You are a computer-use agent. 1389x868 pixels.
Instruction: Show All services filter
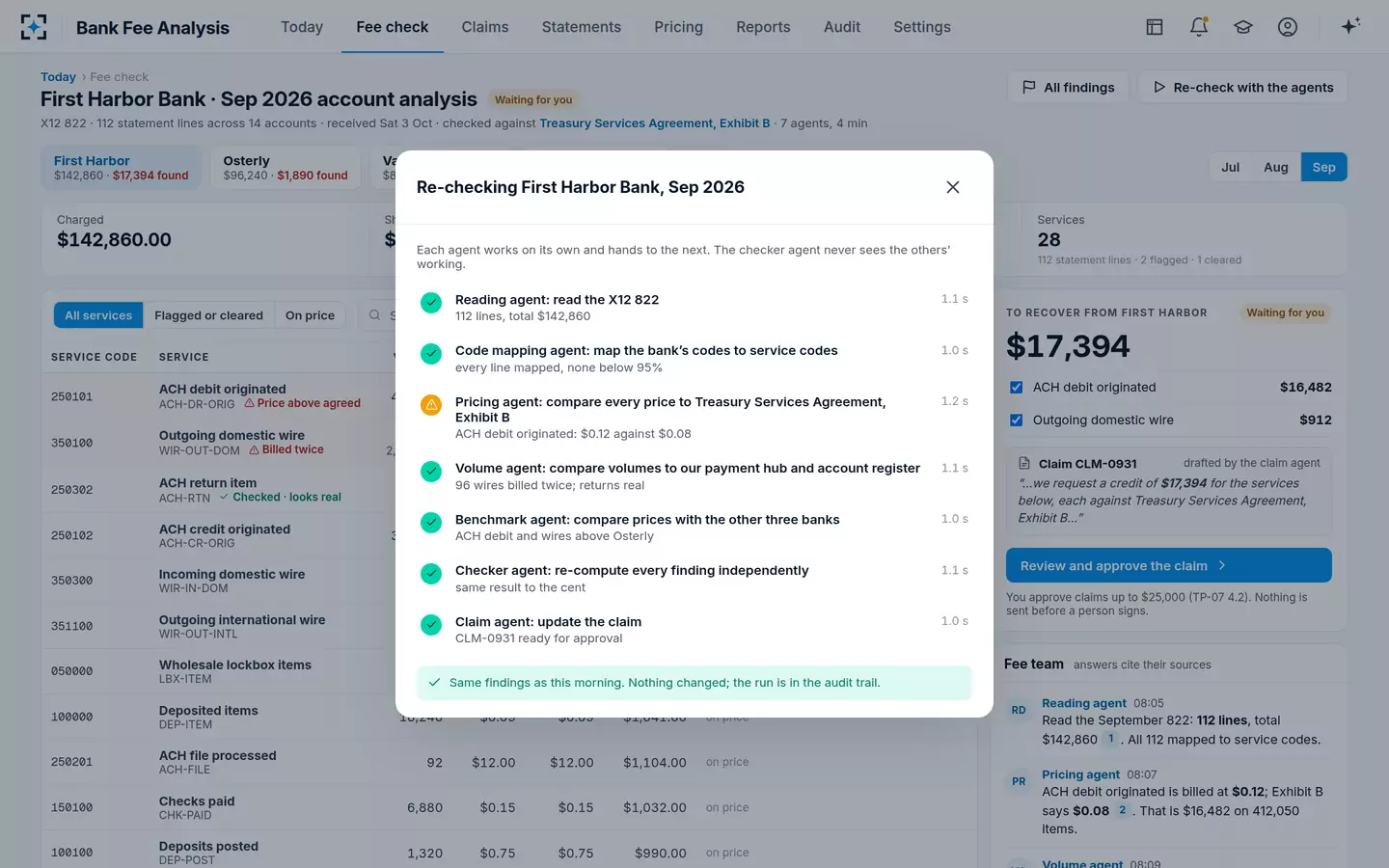[98, 315]
